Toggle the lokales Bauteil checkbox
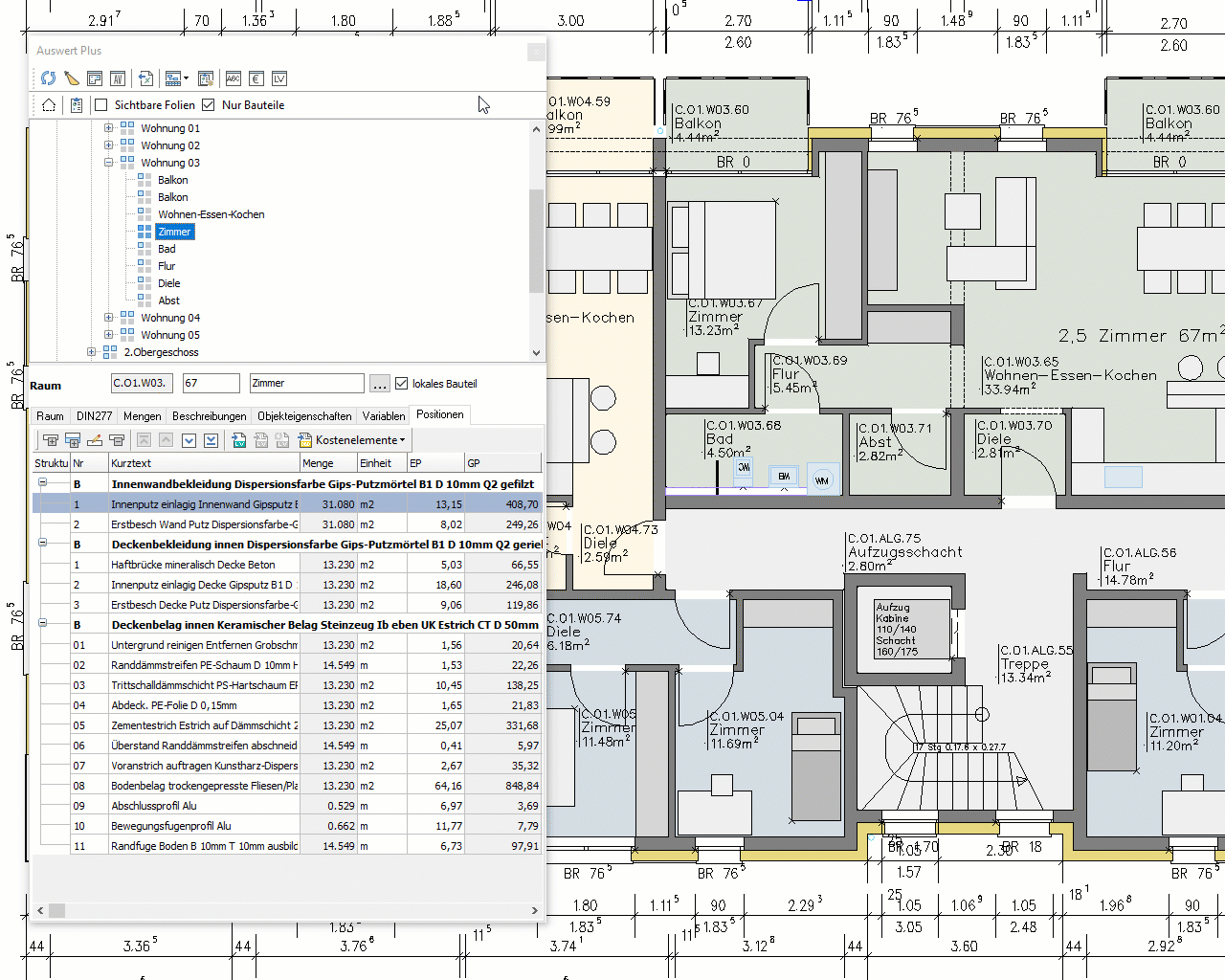The height and width of the screenshot is (980, 1225). (x=402, y=384)
